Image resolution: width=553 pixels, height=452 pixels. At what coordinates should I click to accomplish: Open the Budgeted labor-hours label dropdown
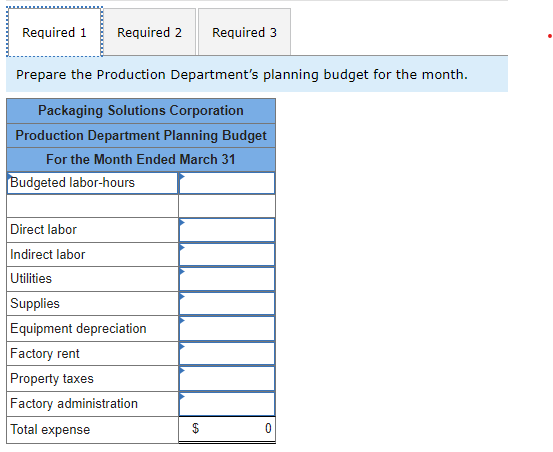pyautogui.click(x=92, y=183)
